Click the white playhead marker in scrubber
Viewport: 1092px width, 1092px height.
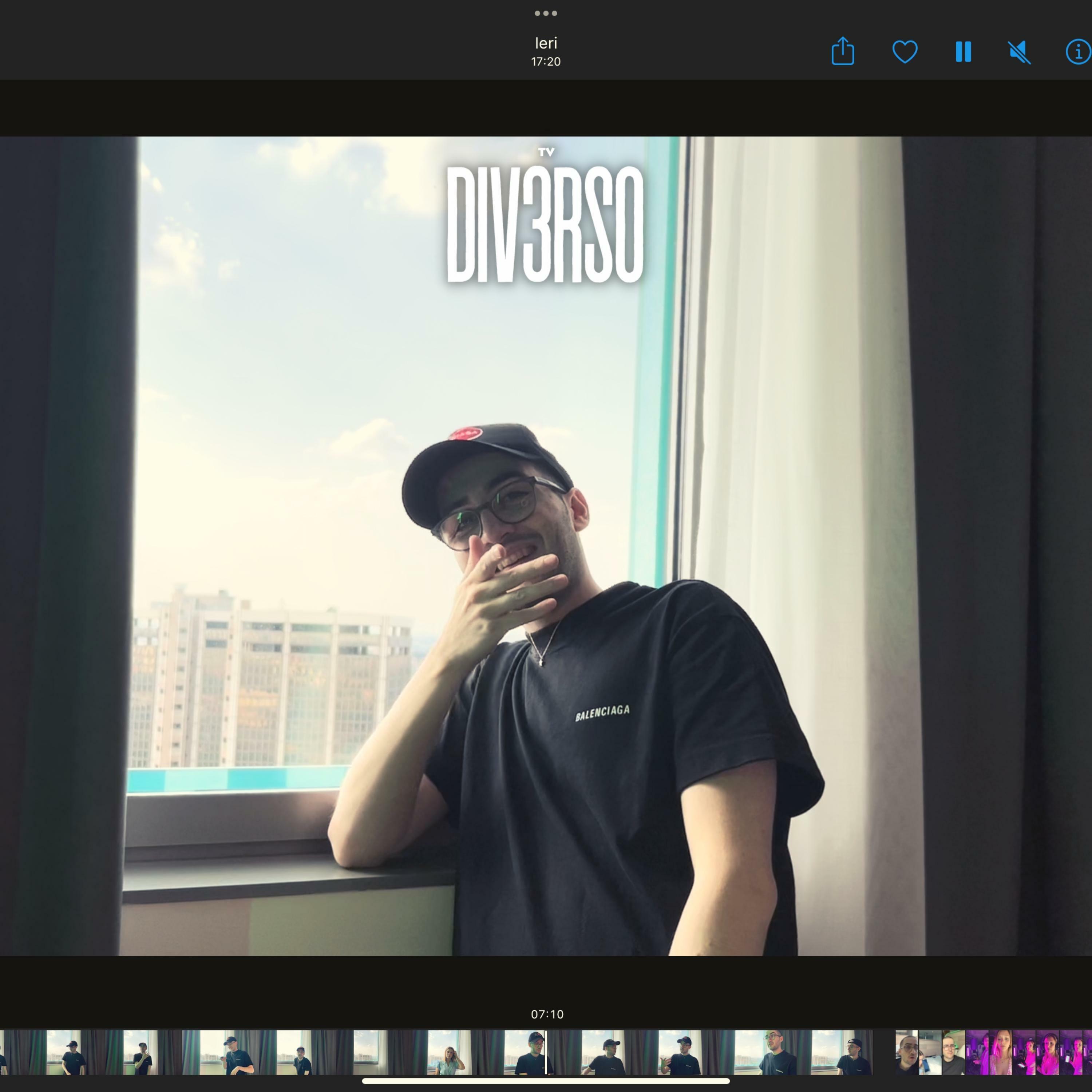546,1052
